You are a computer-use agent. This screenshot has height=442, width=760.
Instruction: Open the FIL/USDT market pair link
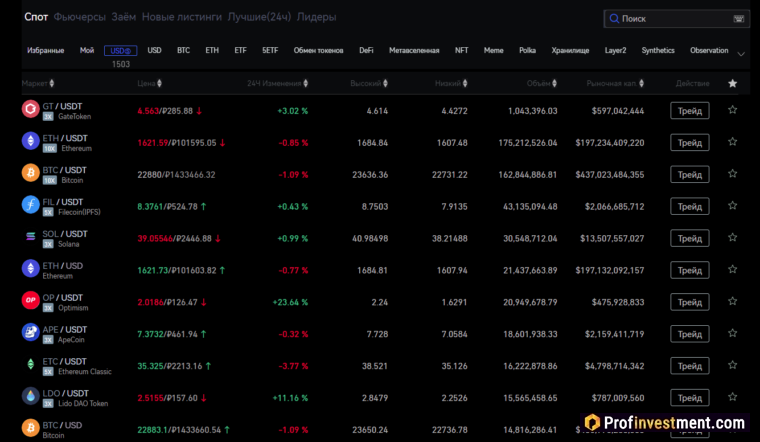[63, 202]
